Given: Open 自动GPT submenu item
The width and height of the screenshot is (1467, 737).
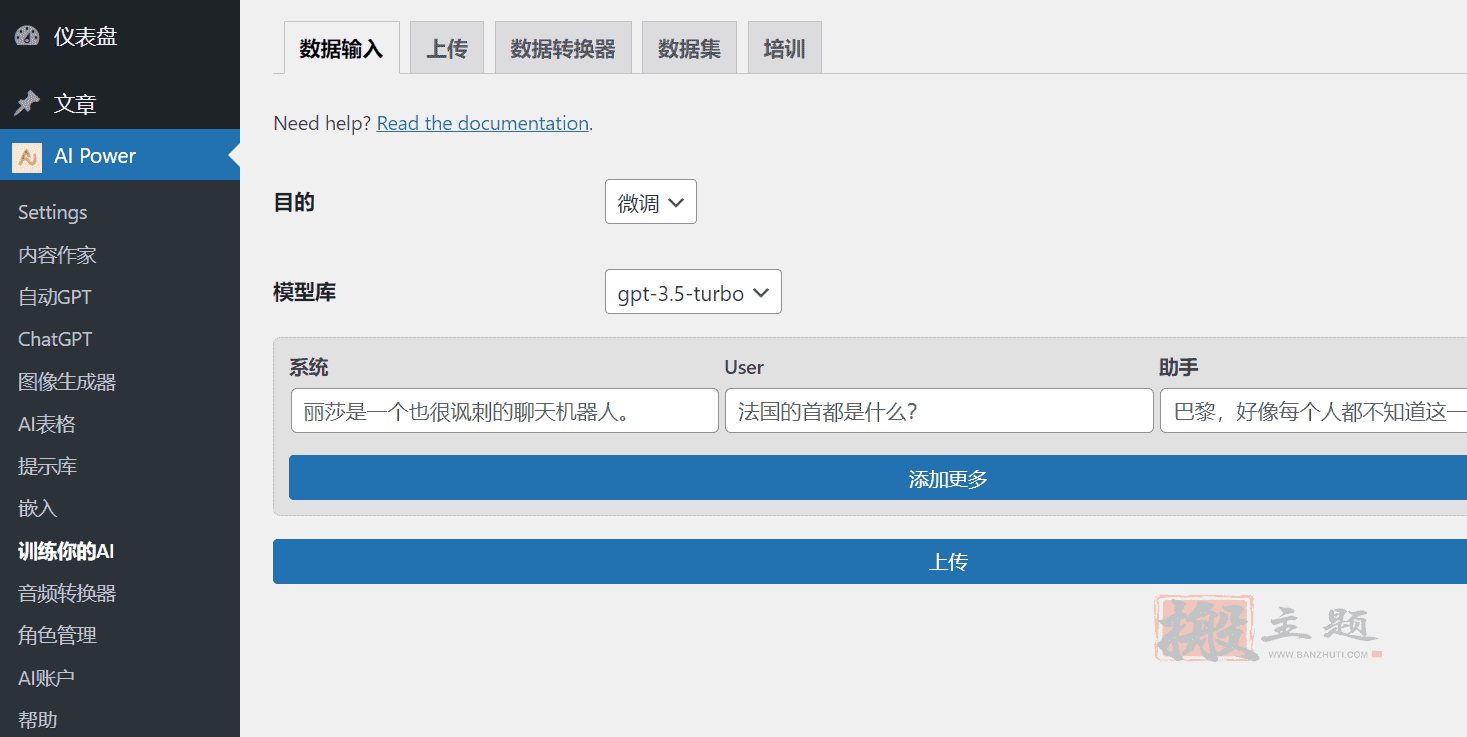Looking at the screenshot, I should pos(55,297).
